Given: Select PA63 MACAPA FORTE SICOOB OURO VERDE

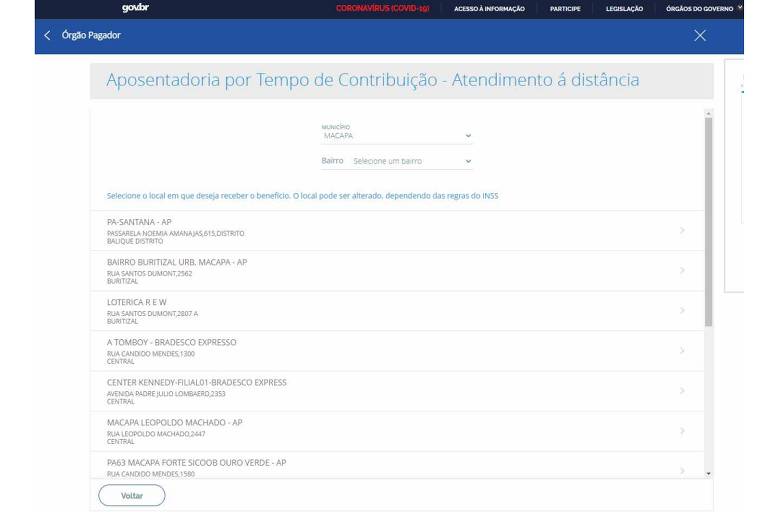Looking at the screenshot, I should [x=397, y=465].
